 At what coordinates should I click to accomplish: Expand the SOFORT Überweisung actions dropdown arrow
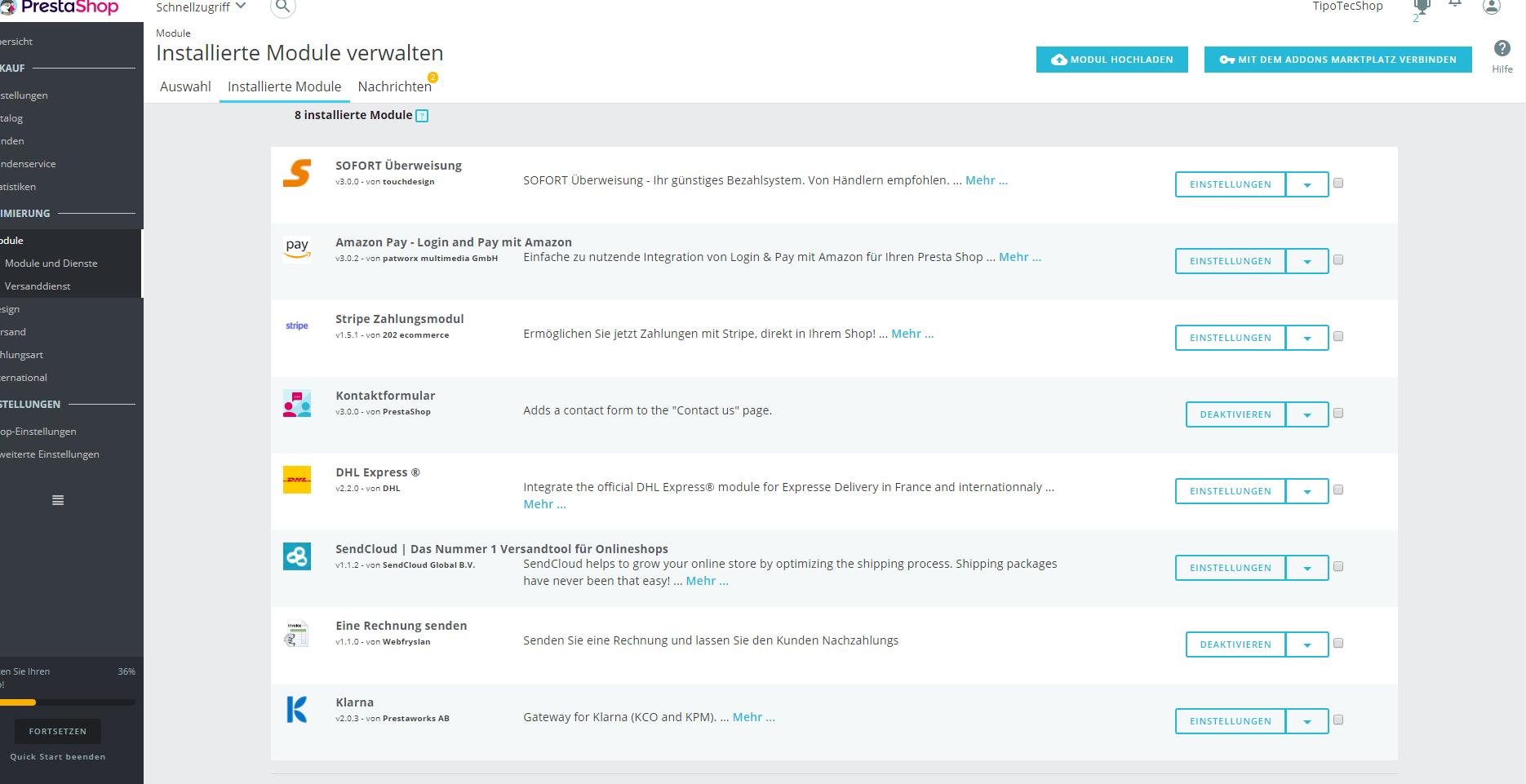tap(1307, 184)
